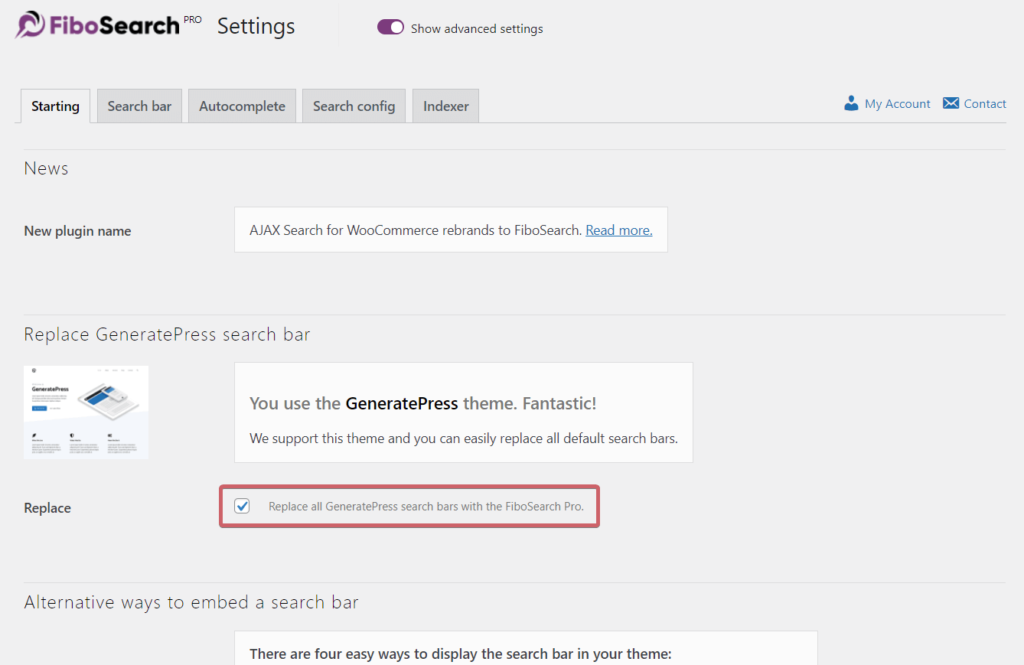Toggle Show advanced settings switch
1024x665 pixels.
coord(391,27)
